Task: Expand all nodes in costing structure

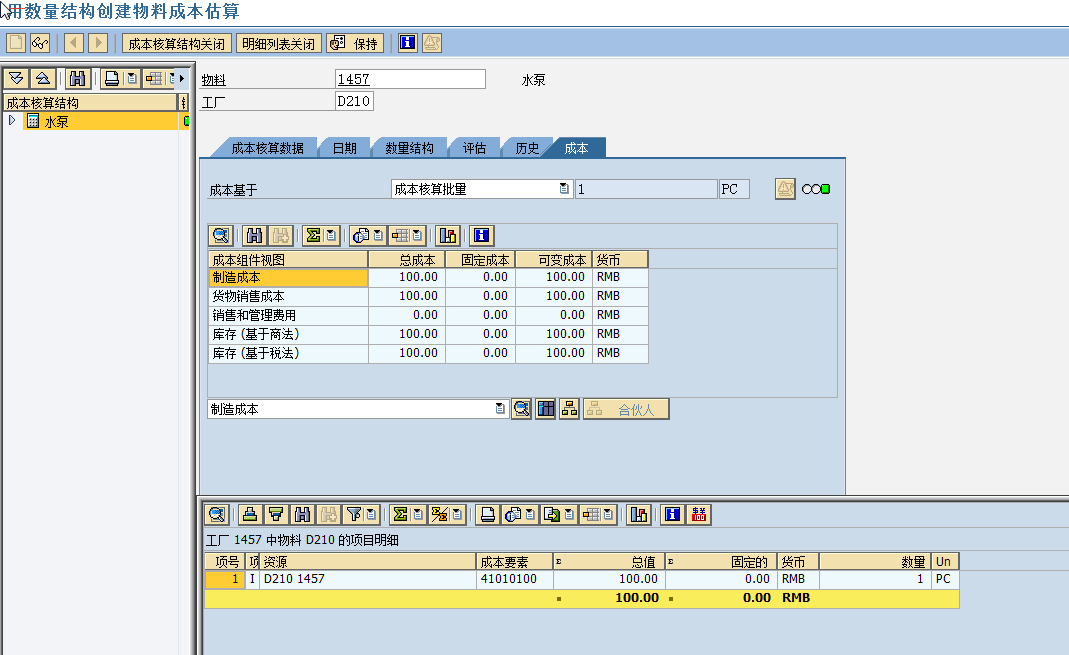Action: tap(16, 79)
